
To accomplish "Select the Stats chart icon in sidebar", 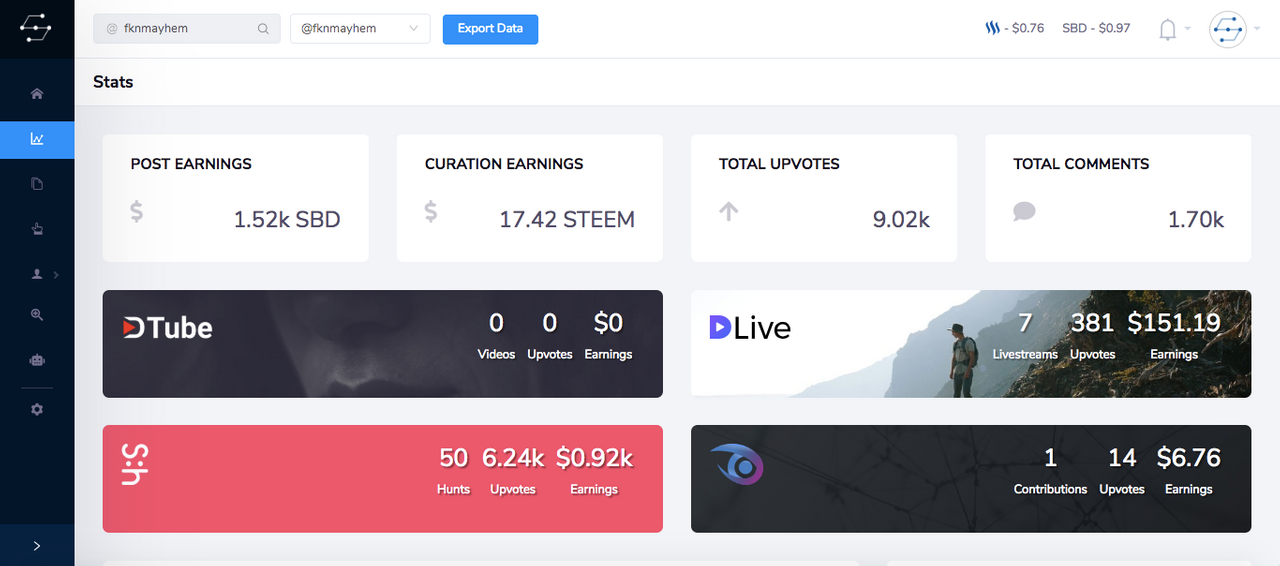I will pos(37,139).
